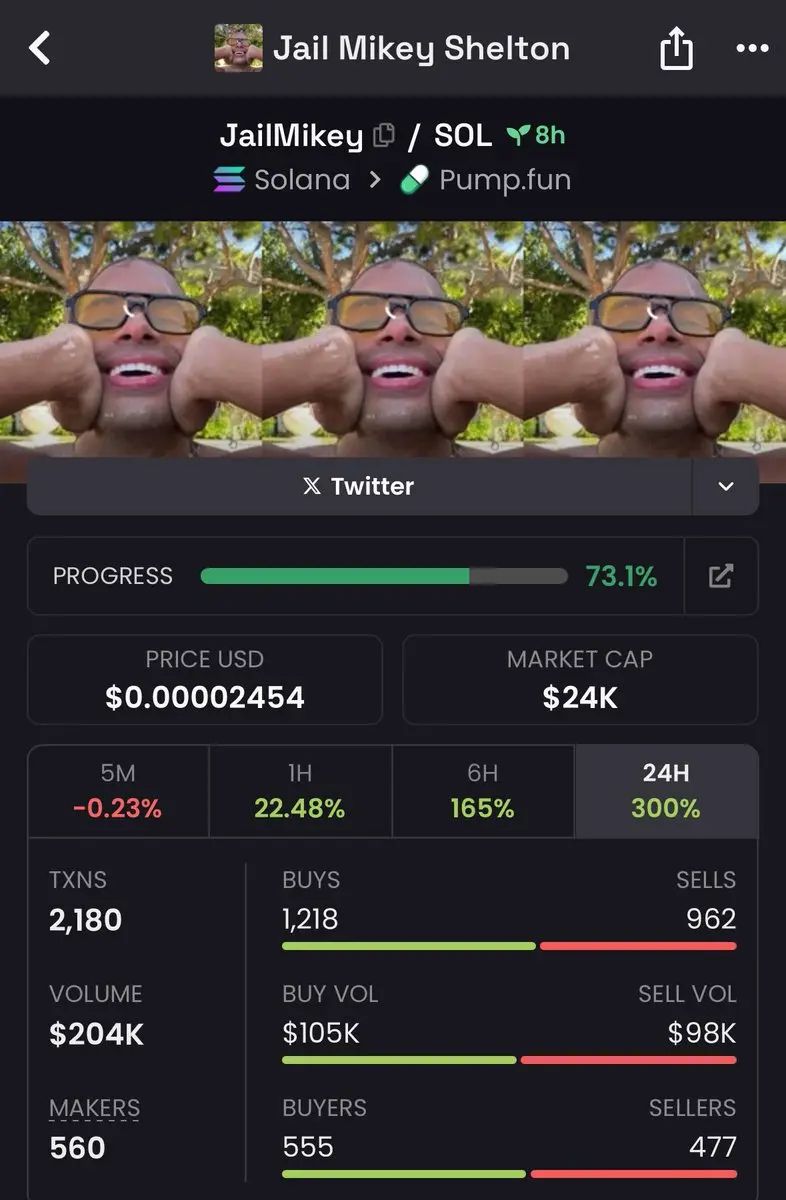Tap the token banner image

pyautogui.click(x=393, y=339)
